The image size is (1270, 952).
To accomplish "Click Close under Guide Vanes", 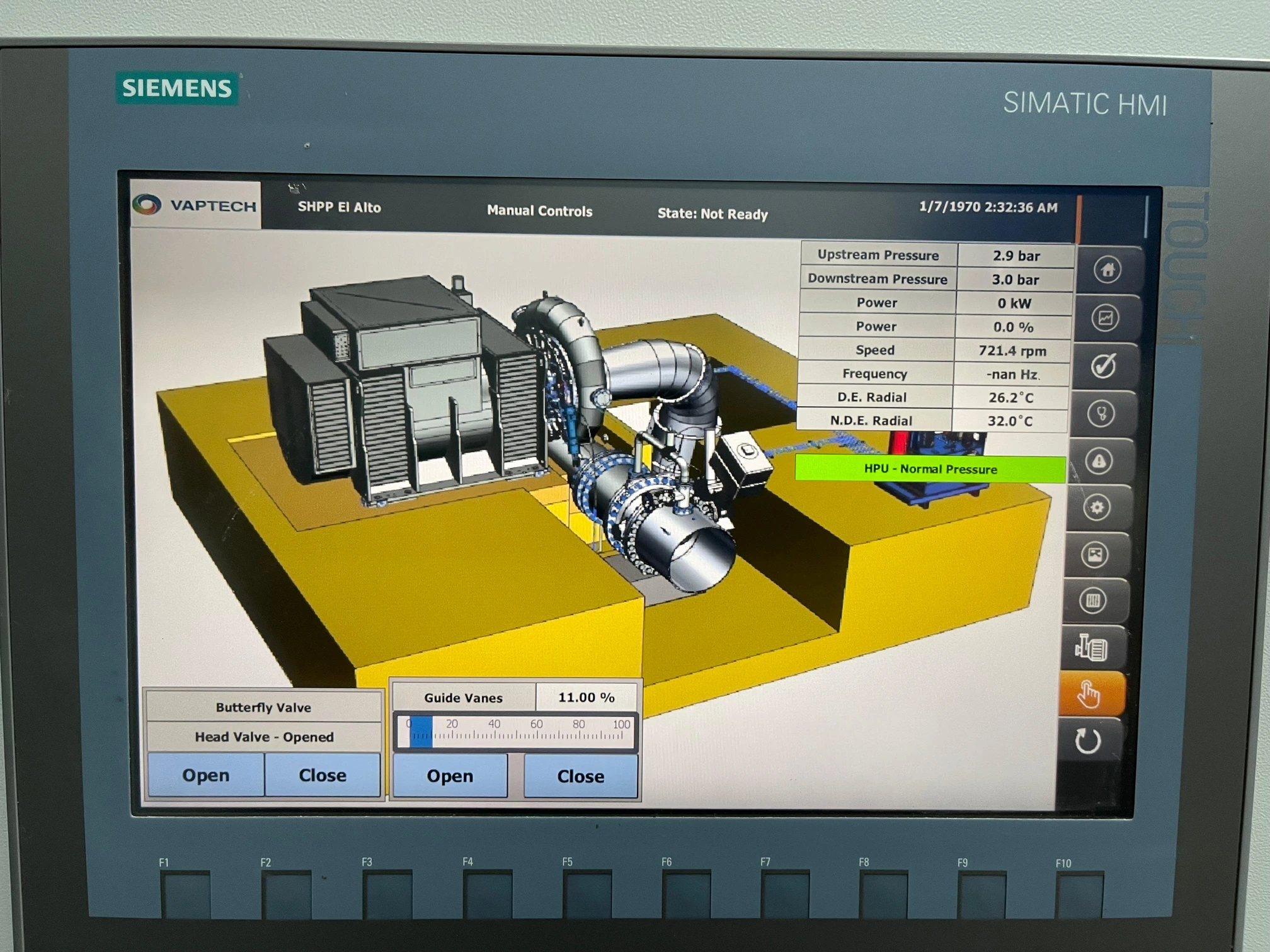I will click(580, 776).
